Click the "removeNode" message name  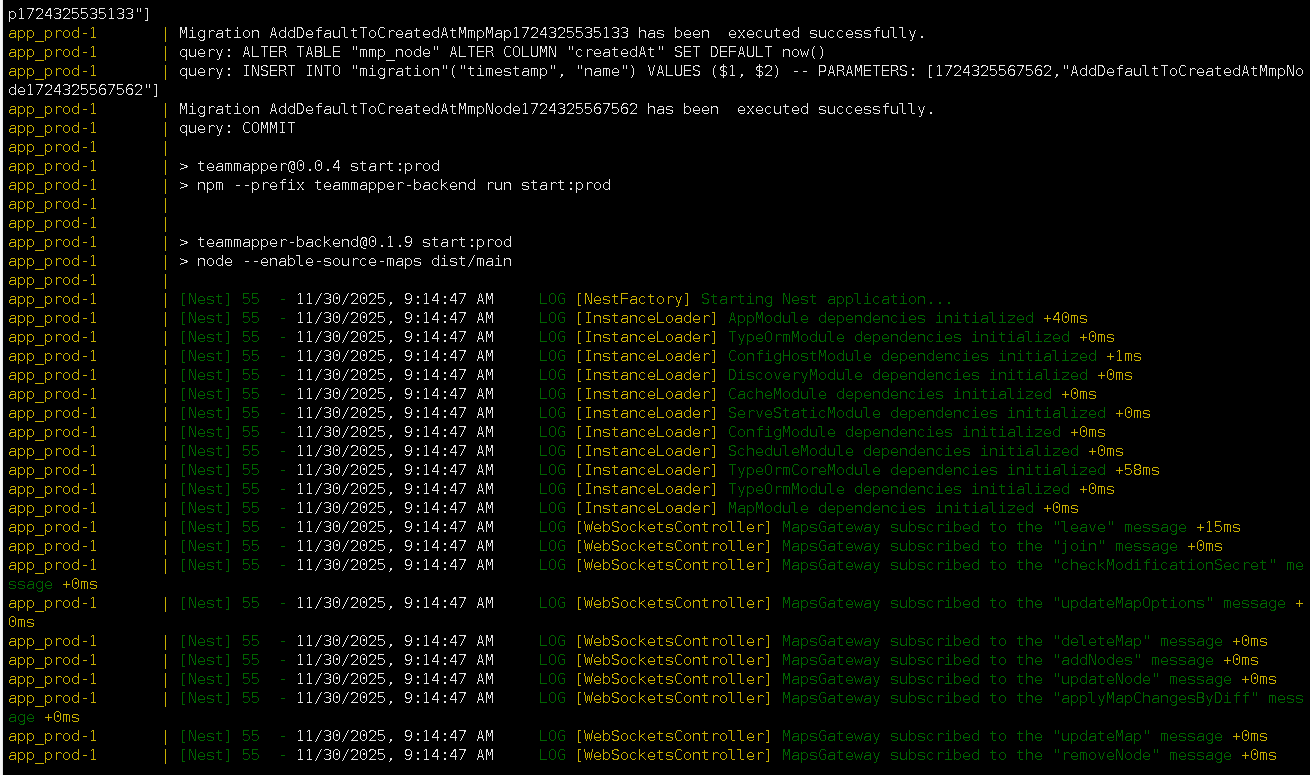coord(1106,755)
